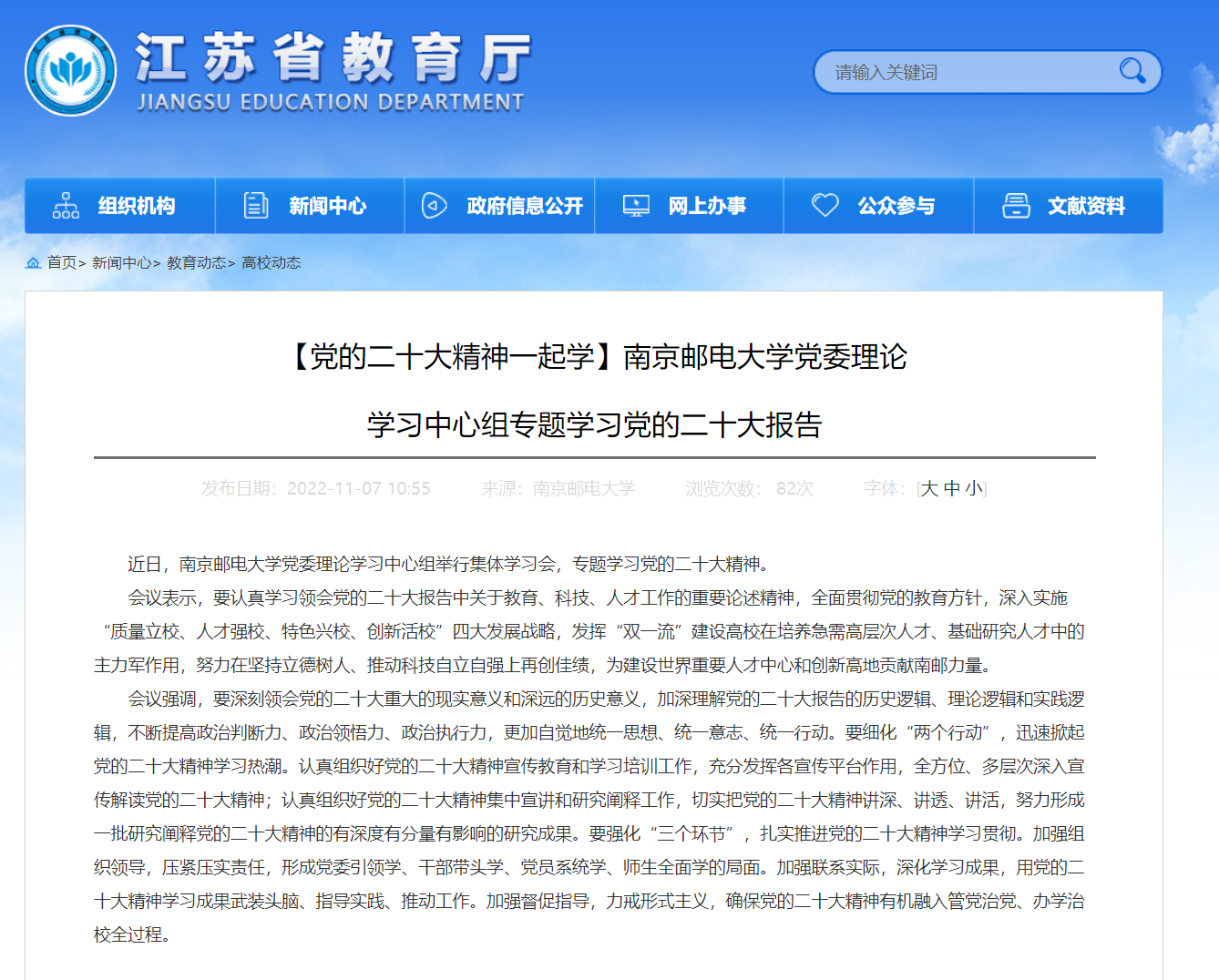This screenshot has width=1219, height=980.
Task: Go to 网上办事 navigation tab
Action: (707, 206)
